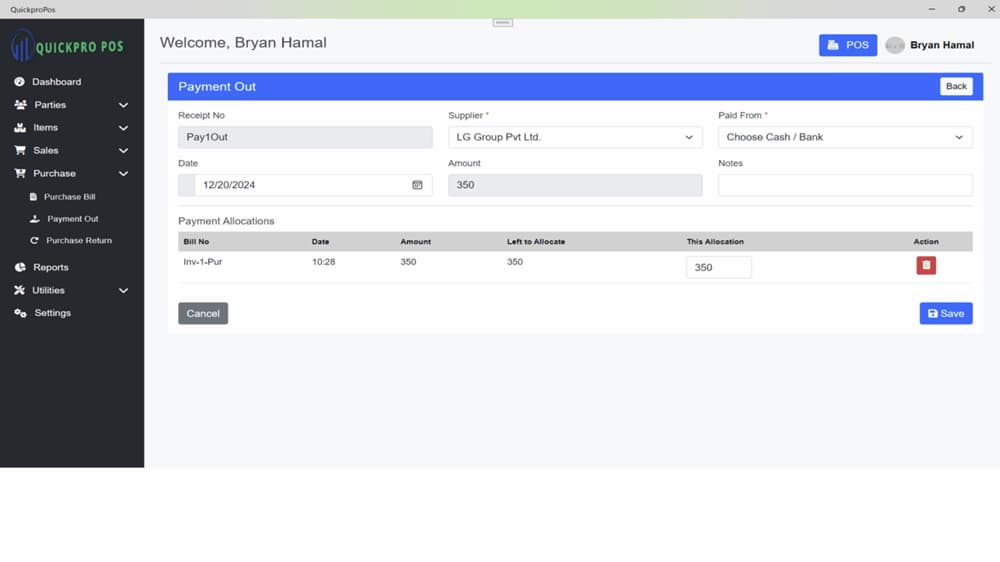1000x562 pixels.
Task: Expand the Utilities sidebar chevron
Action: (123, 291)
